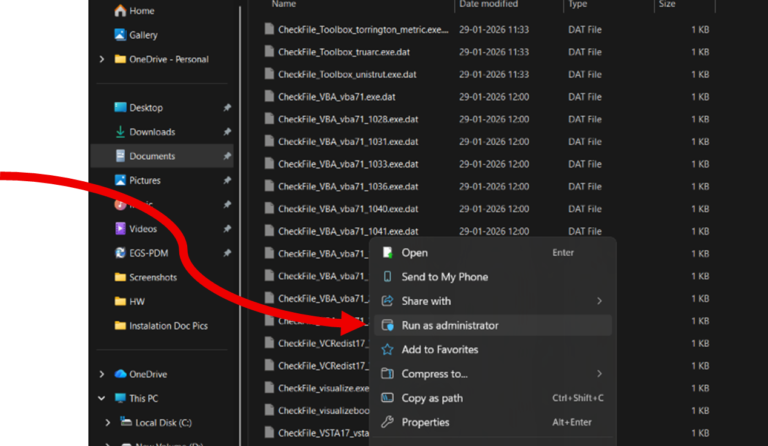
Task: Collapse the This PC tree node
Action: pyautogui.click(x=102, y=398)
